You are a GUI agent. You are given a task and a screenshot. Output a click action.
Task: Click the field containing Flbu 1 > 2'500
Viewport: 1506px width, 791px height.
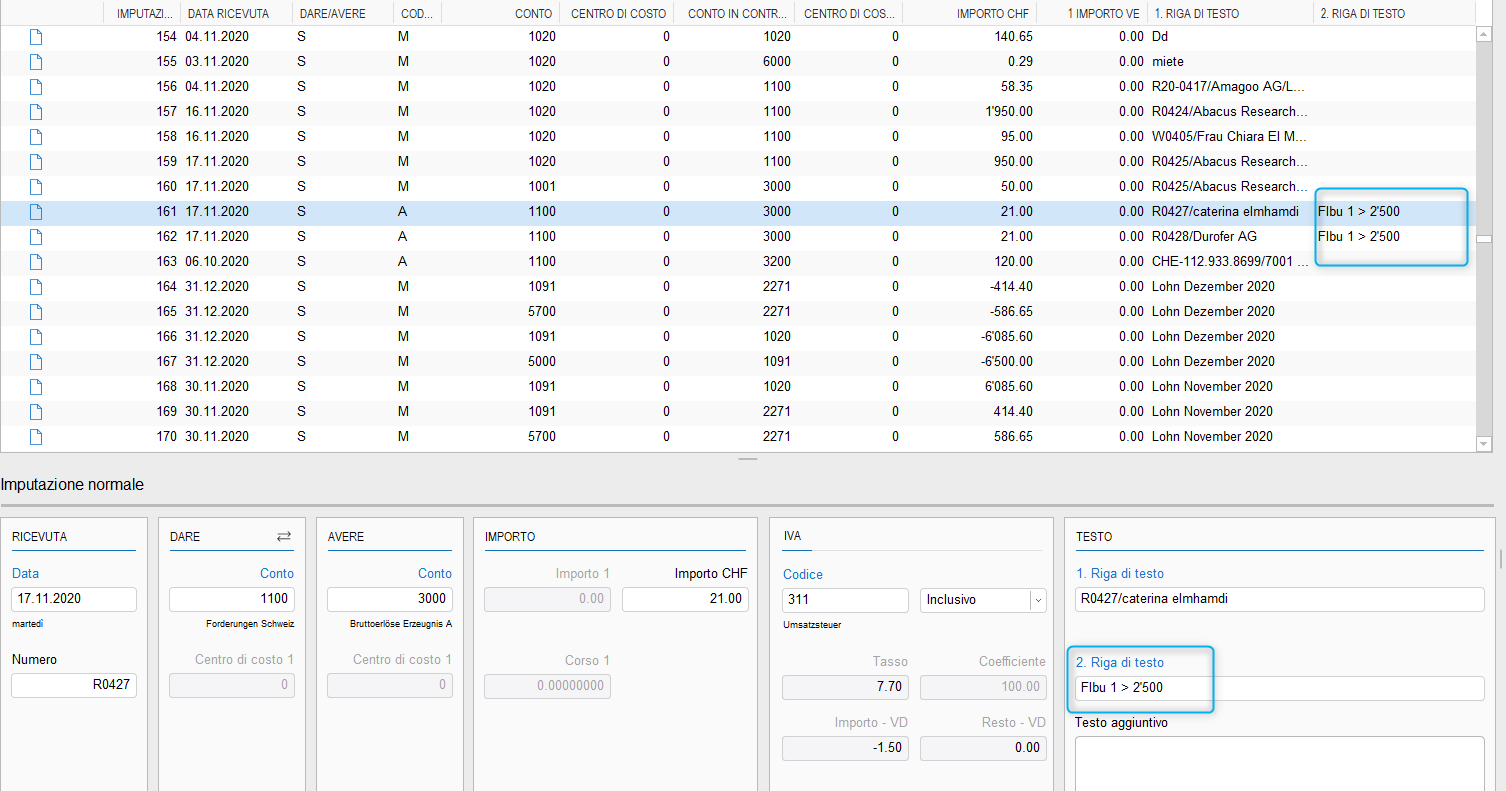click(x=1279, y=688)
